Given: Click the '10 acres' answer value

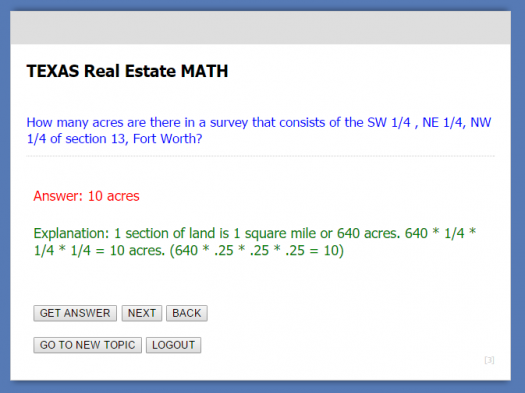Looking at the screenshot, I should (114, 196).
